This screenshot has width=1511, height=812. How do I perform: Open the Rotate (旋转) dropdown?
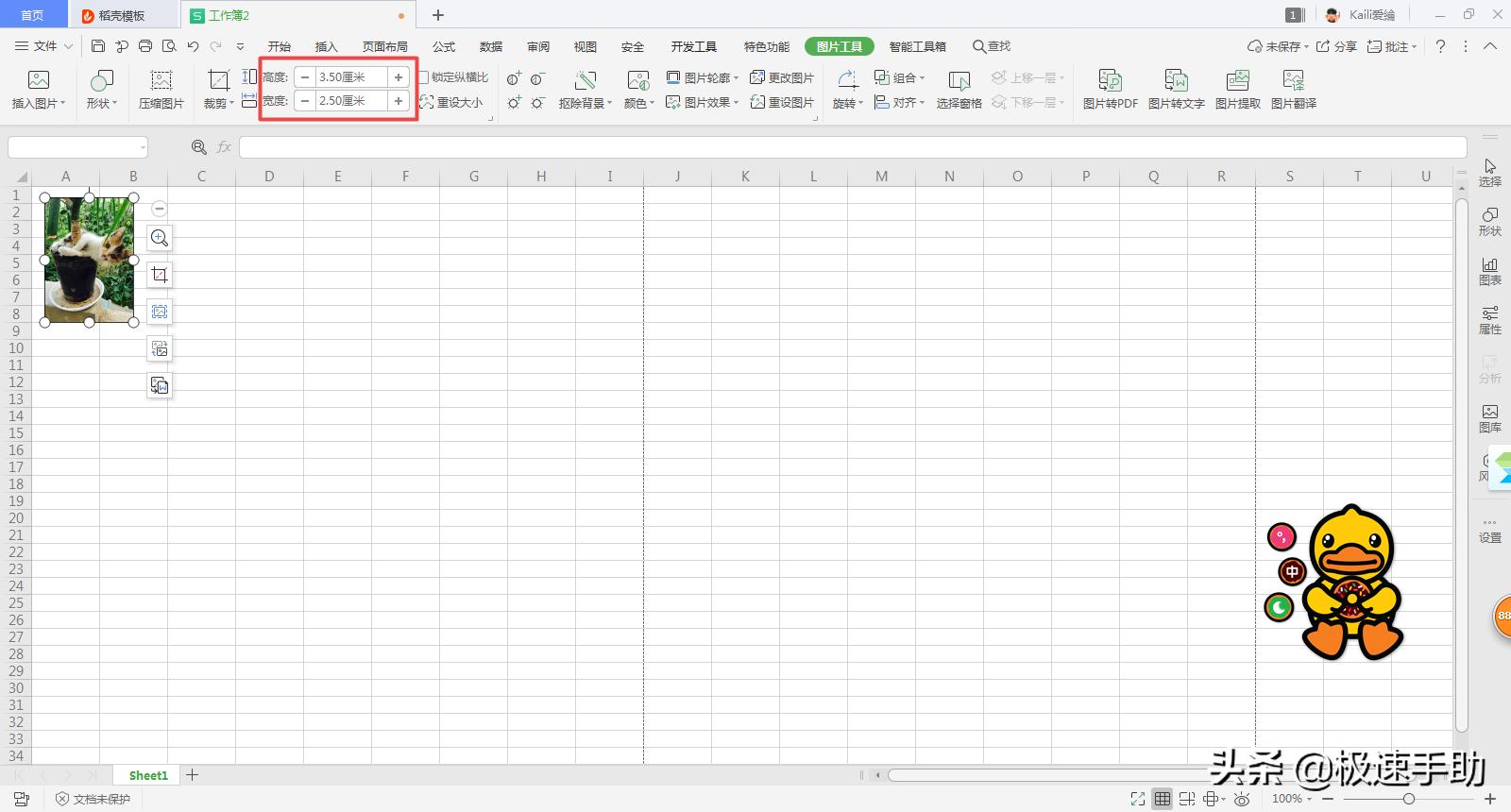847,103
